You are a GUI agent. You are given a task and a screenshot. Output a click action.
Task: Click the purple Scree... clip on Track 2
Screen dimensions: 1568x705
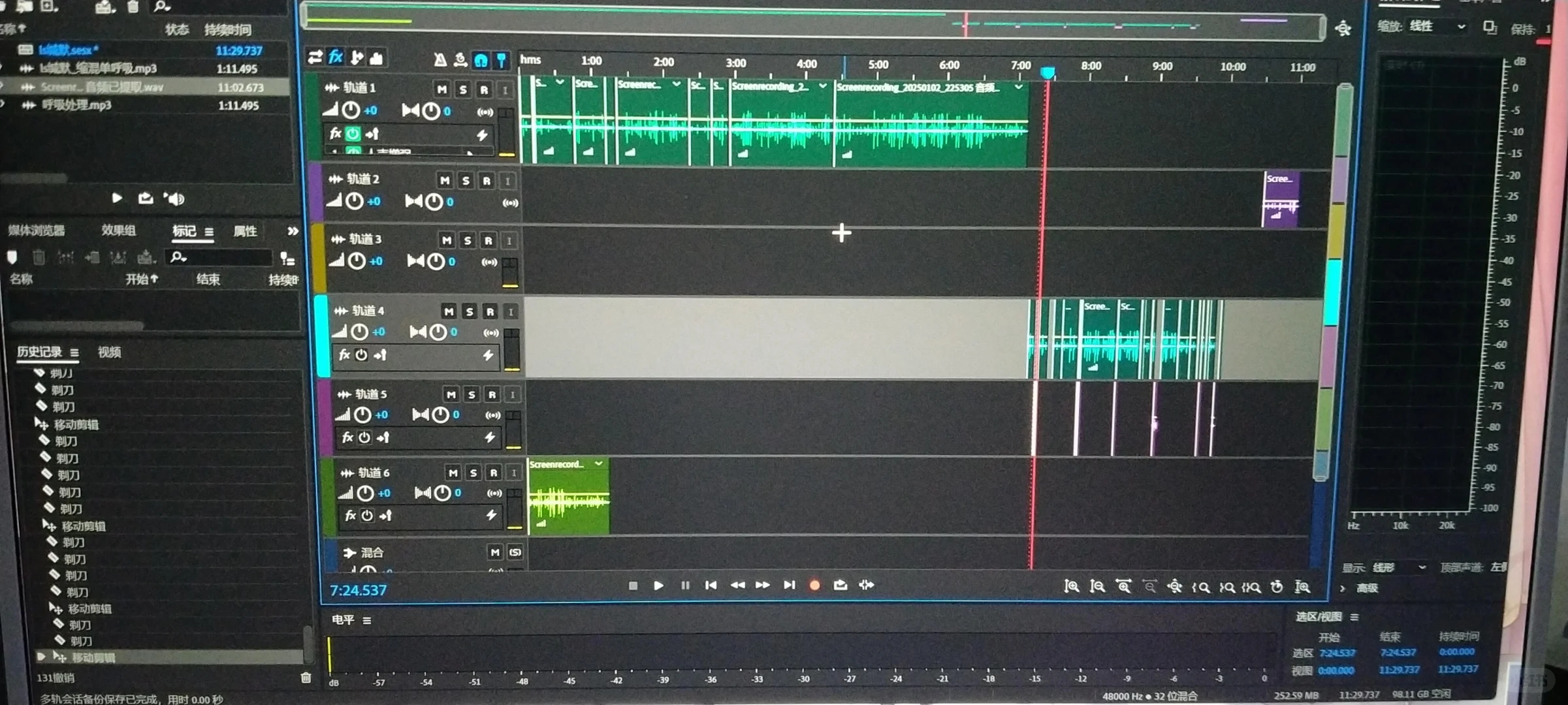[x=1280, y=199]
